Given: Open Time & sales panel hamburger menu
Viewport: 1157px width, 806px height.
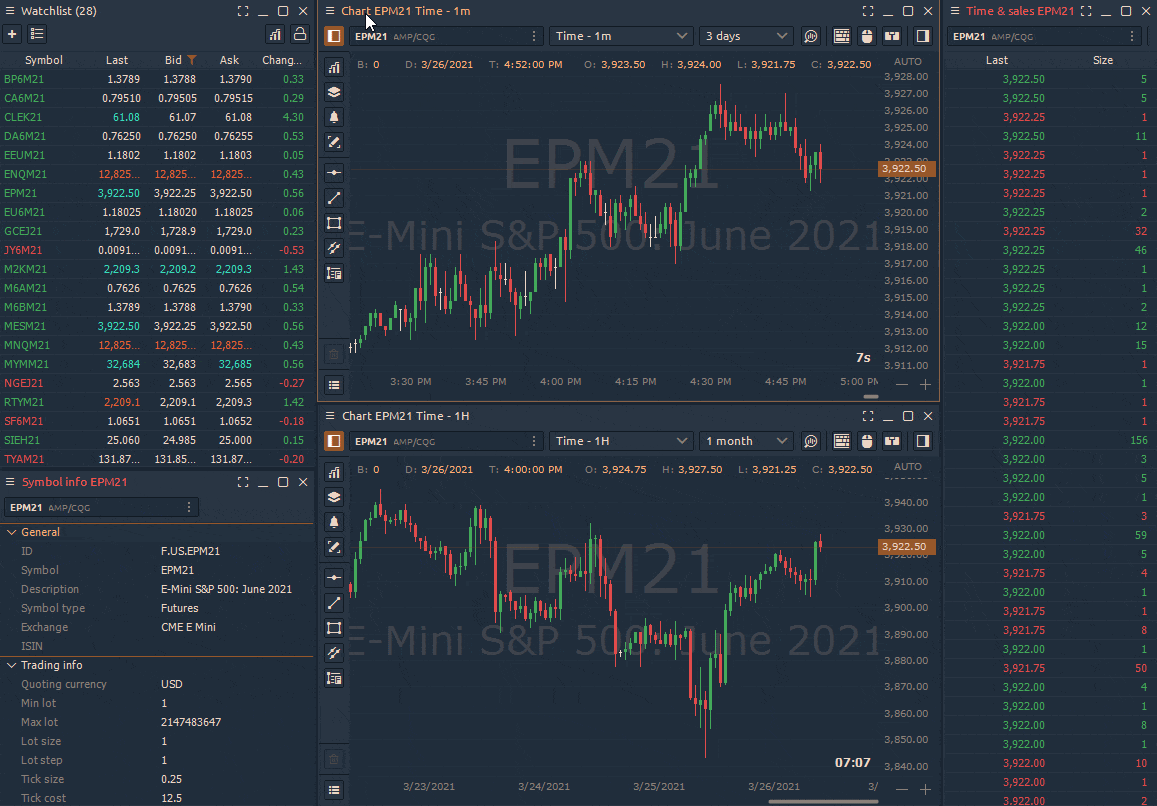Looking at the screenshot, I should (x=955, y=11).
